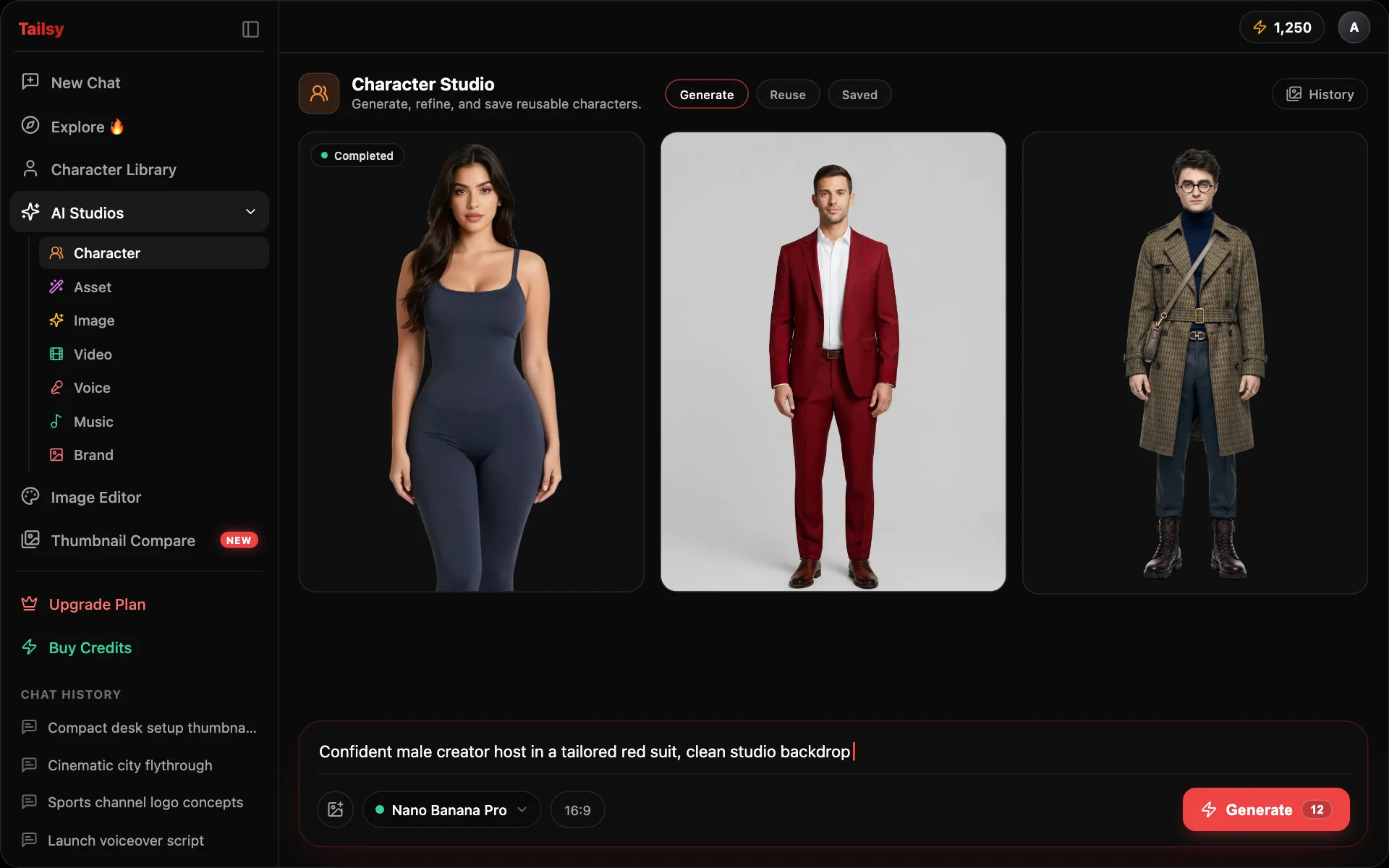Go to the Explore page
Viewport: 1389px width, 868px height.
point(140,126)
